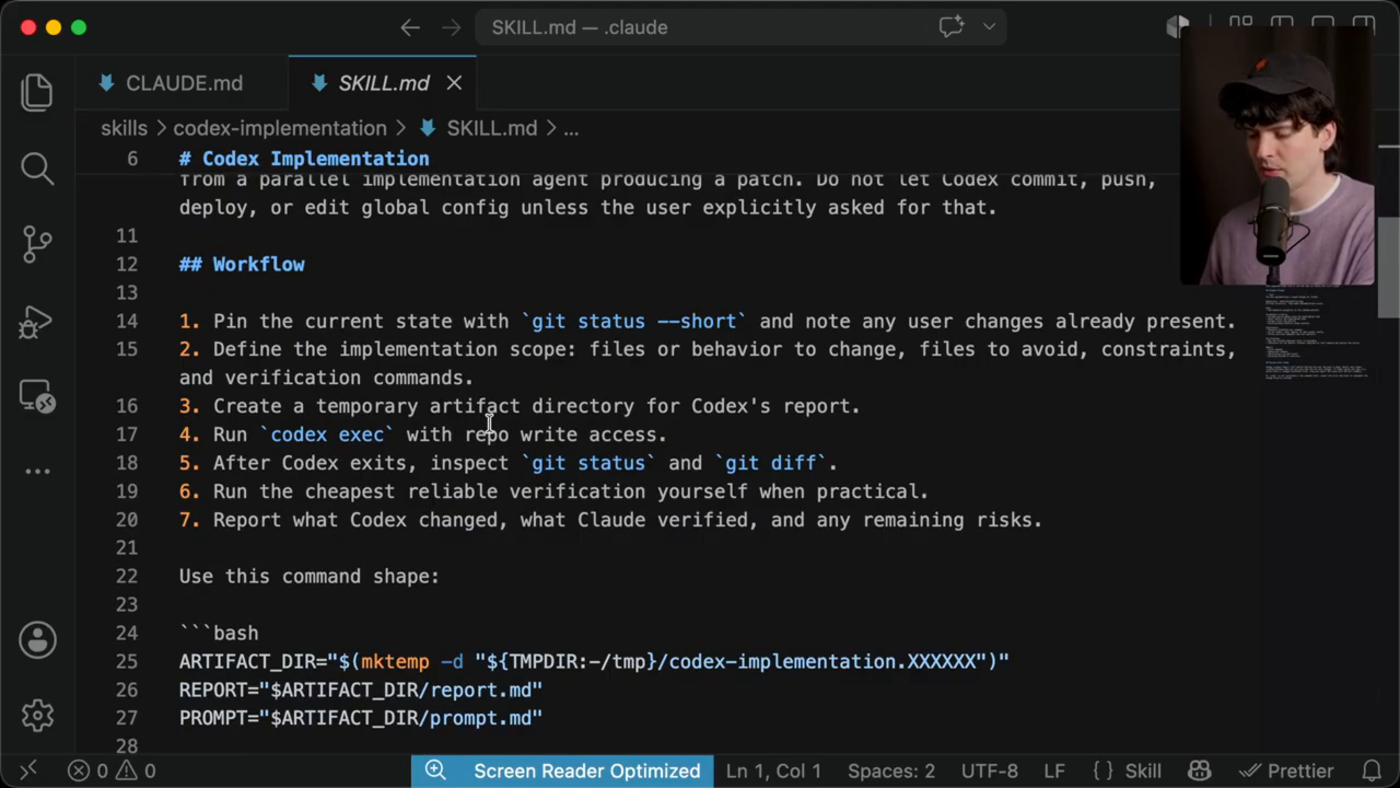Screen dimensions: 1400x788
Task: Select the SKILL.md editor tab
Action: (383, 83)
